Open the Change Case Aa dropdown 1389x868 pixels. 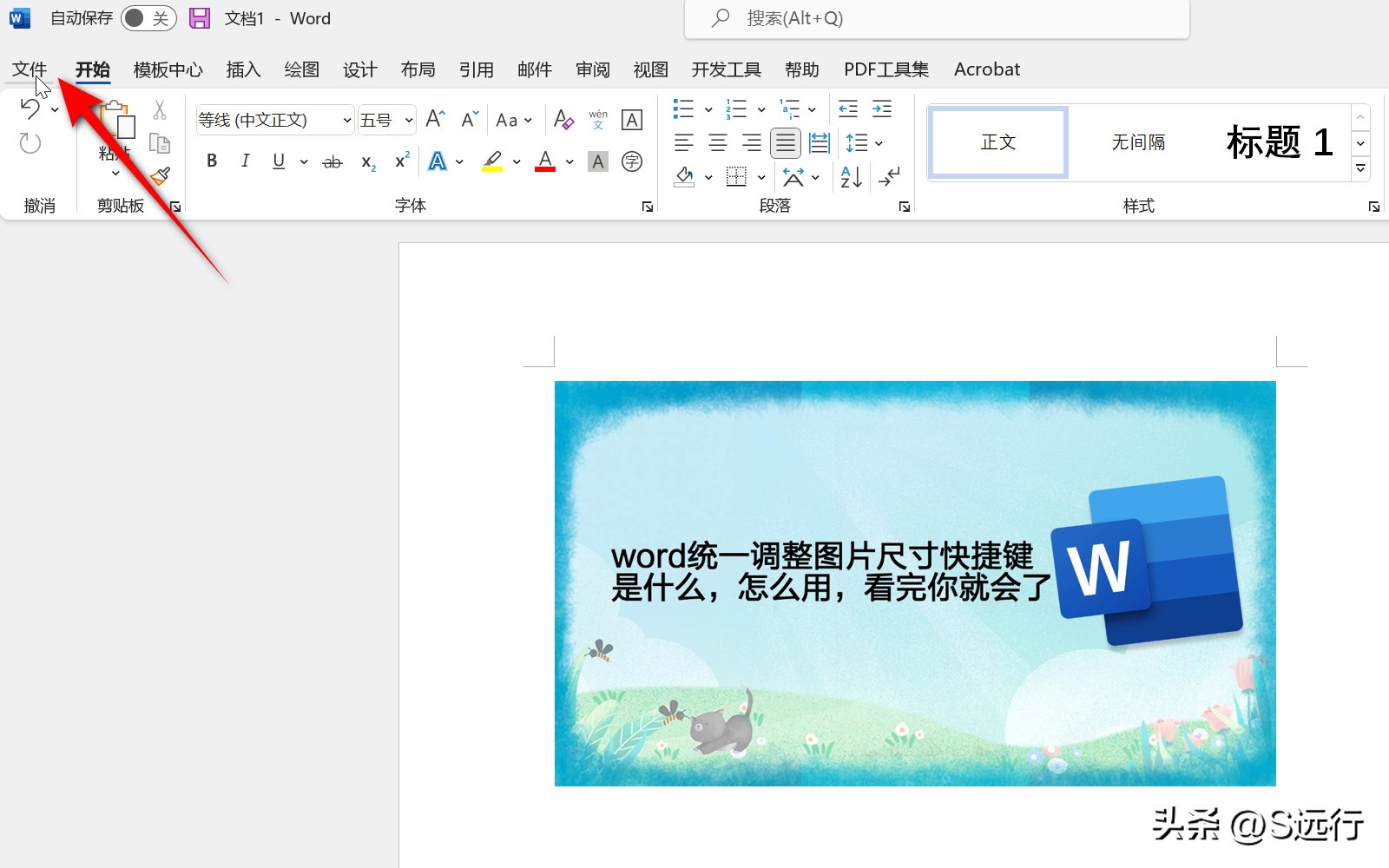pyautogui.click(x=513, y=120)
